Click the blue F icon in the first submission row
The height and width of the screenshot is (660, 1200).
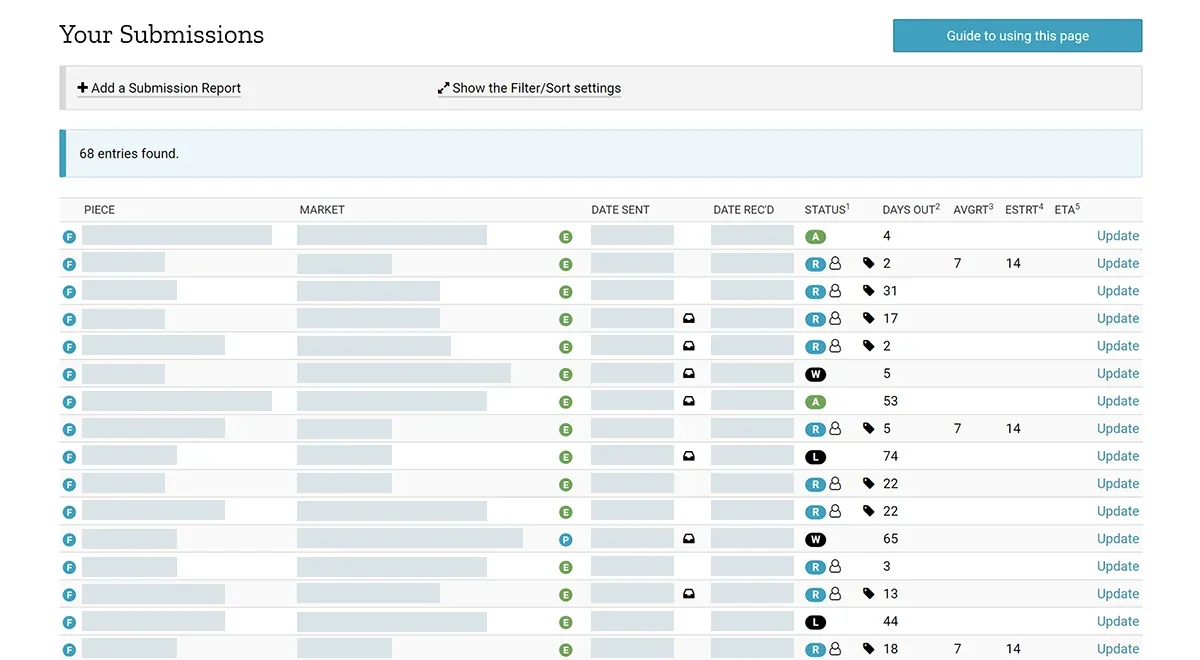click(69, 237)
